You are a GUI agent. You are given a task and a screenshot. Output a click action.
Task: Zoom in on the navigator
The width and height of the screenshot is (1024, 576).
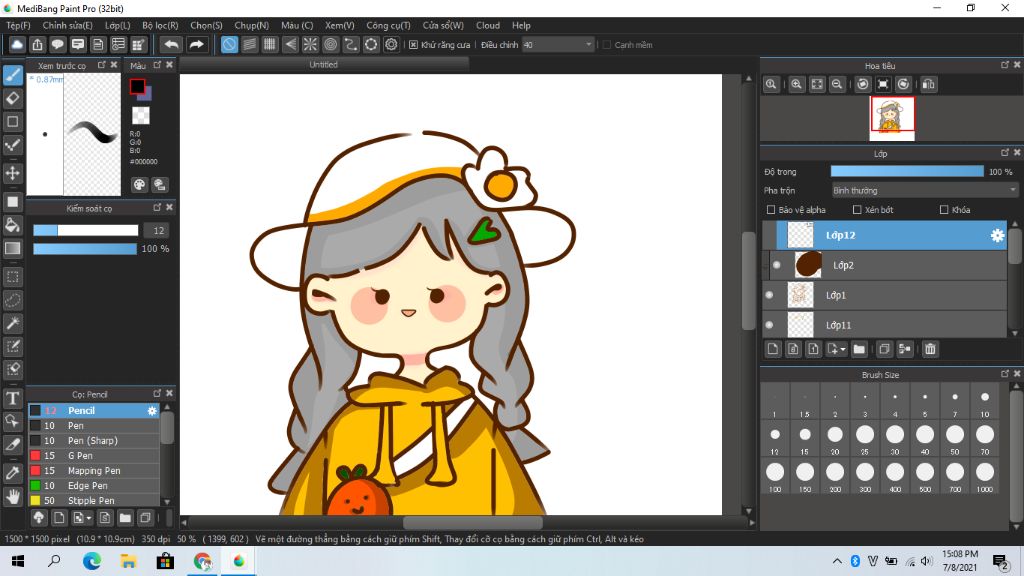click(796, 84)
